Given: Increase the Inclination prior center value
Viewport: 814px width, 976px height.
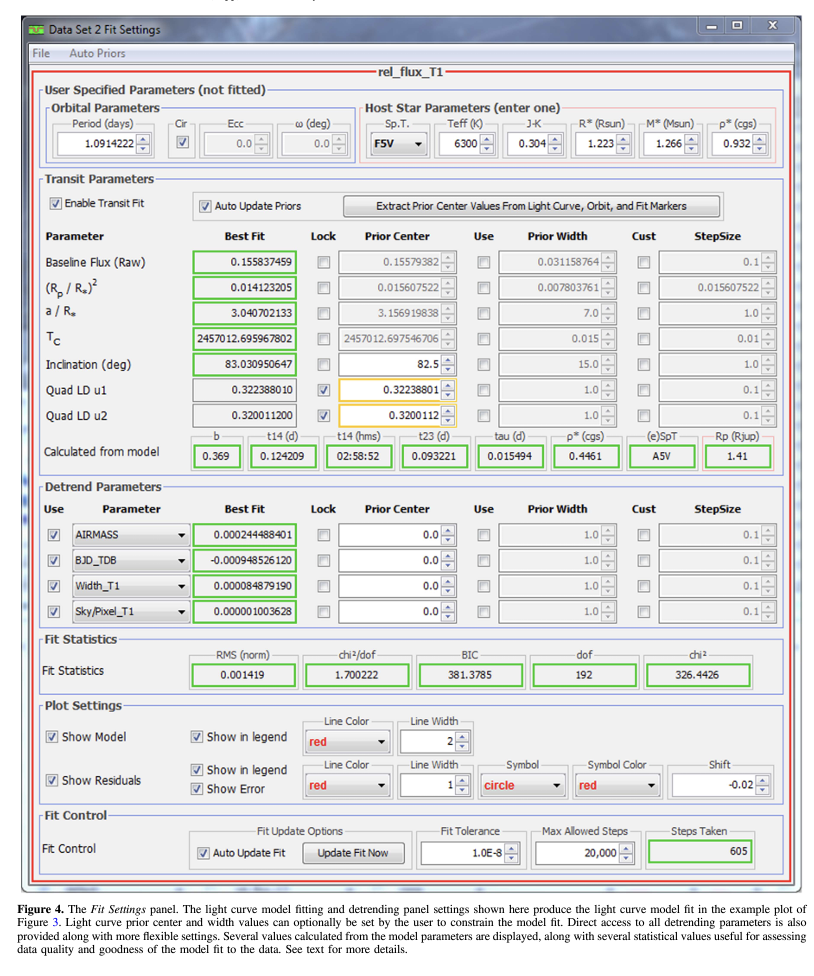Looking at the screenshot, I should [448, 359].
